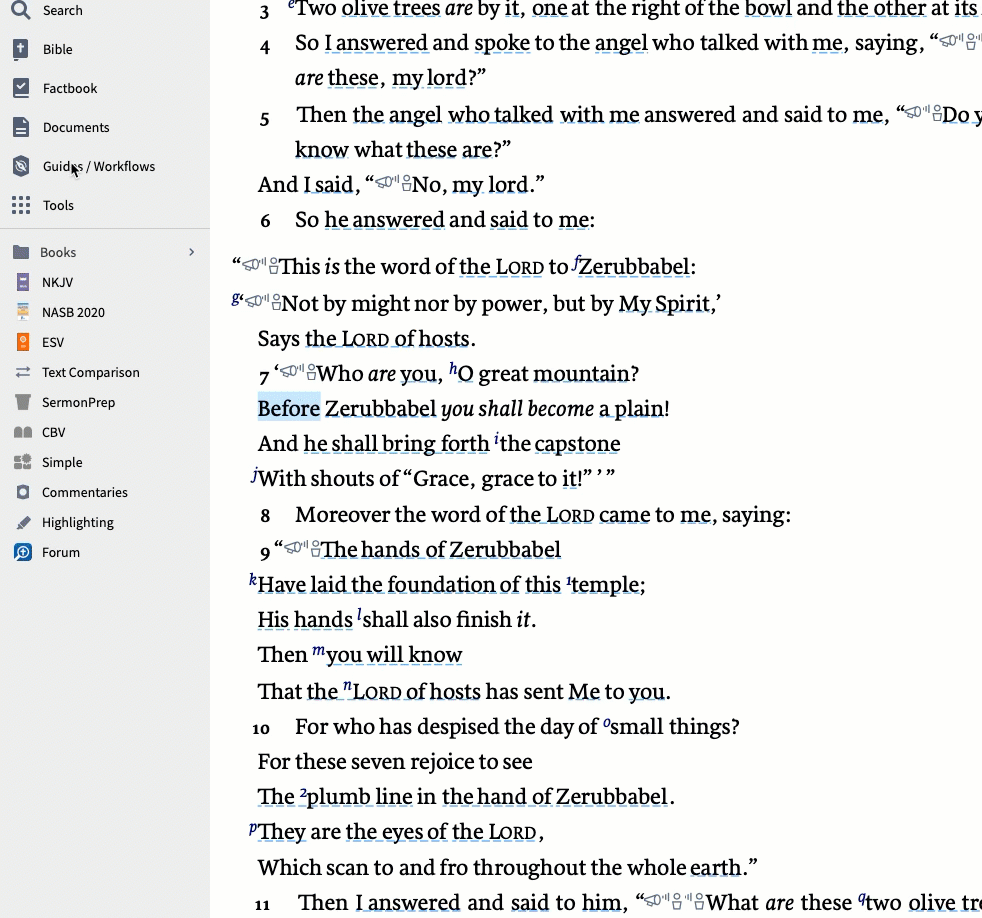This screenshot has height=918, width=982.
Task: Click the Documents page icon
Action: (x=21, y=127)
